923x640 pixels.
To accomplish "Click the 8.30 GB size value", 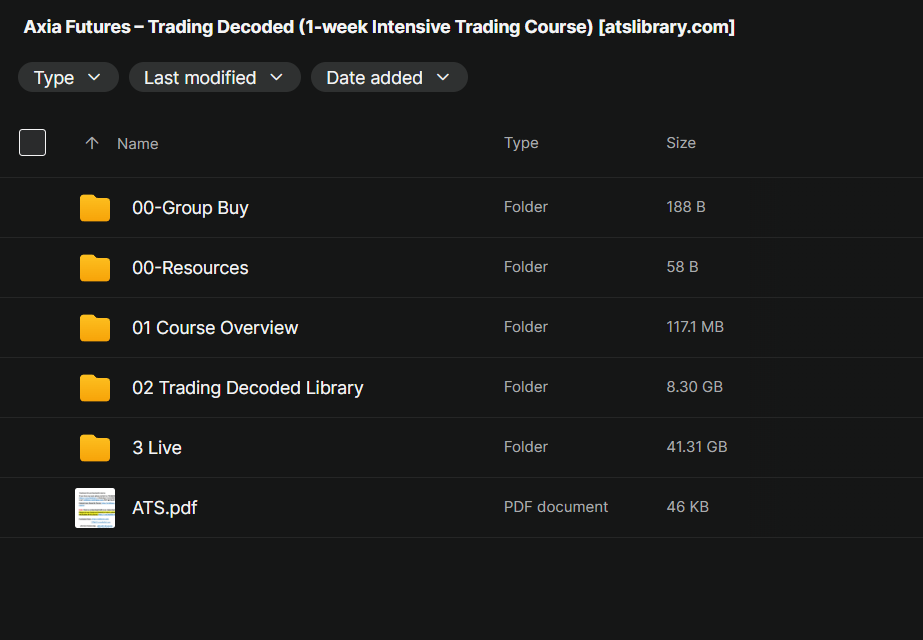I will [695, 387].
